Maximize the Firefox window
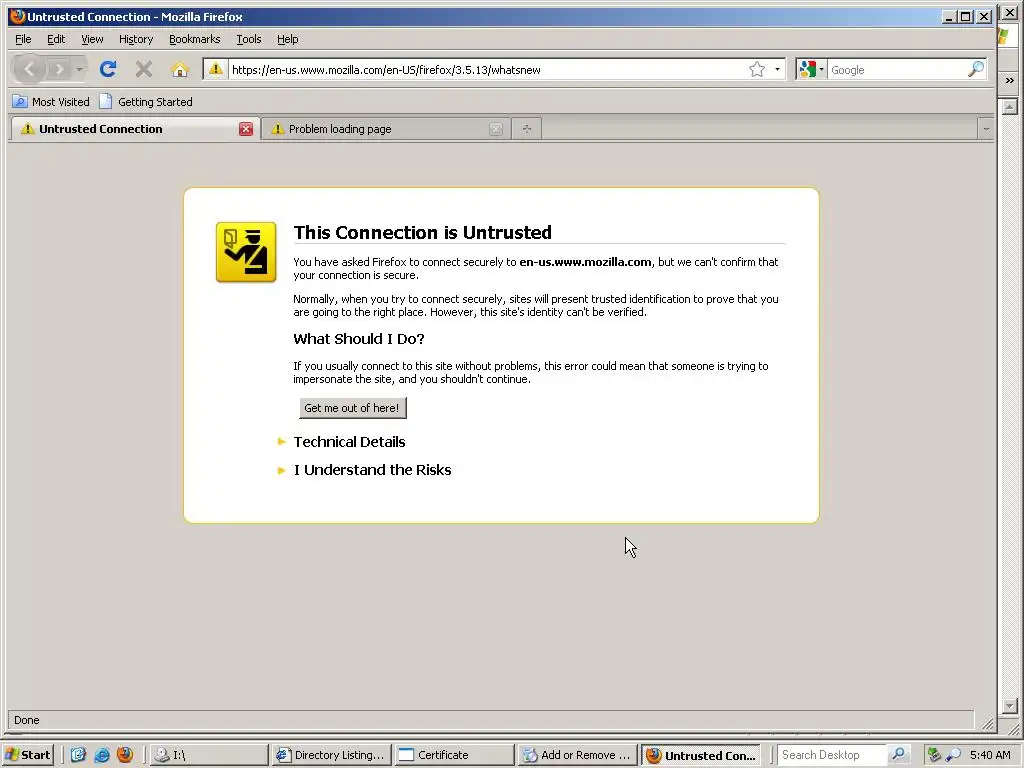This screenshot has width=1024, height=768. pyautogui.click(x=966, y=16)
